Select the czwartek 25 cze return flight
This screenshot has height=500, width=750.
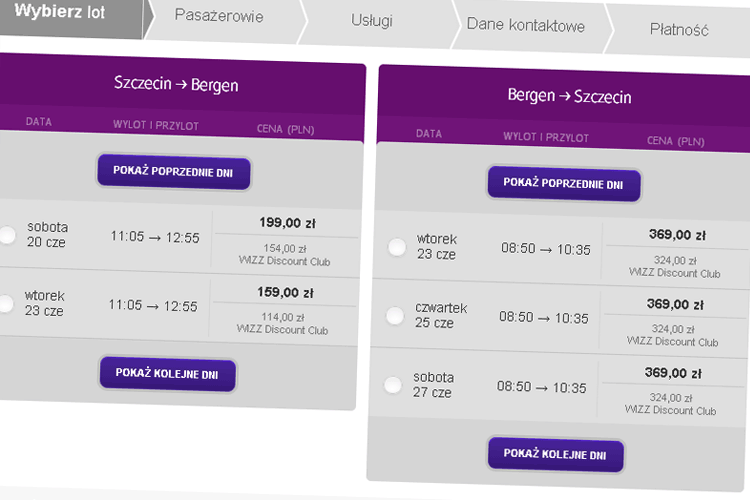click(x=395, y=316)
